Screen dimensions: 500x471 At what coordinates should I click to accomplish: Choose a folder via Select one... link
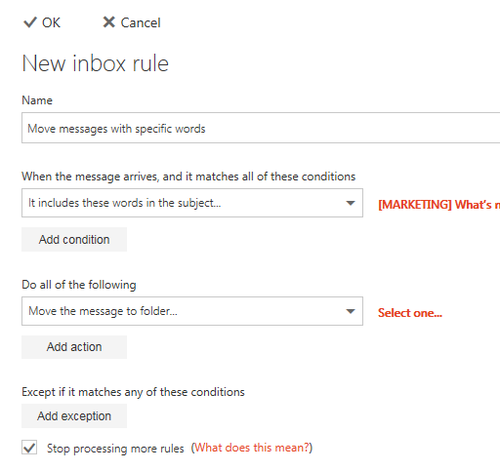410,313
